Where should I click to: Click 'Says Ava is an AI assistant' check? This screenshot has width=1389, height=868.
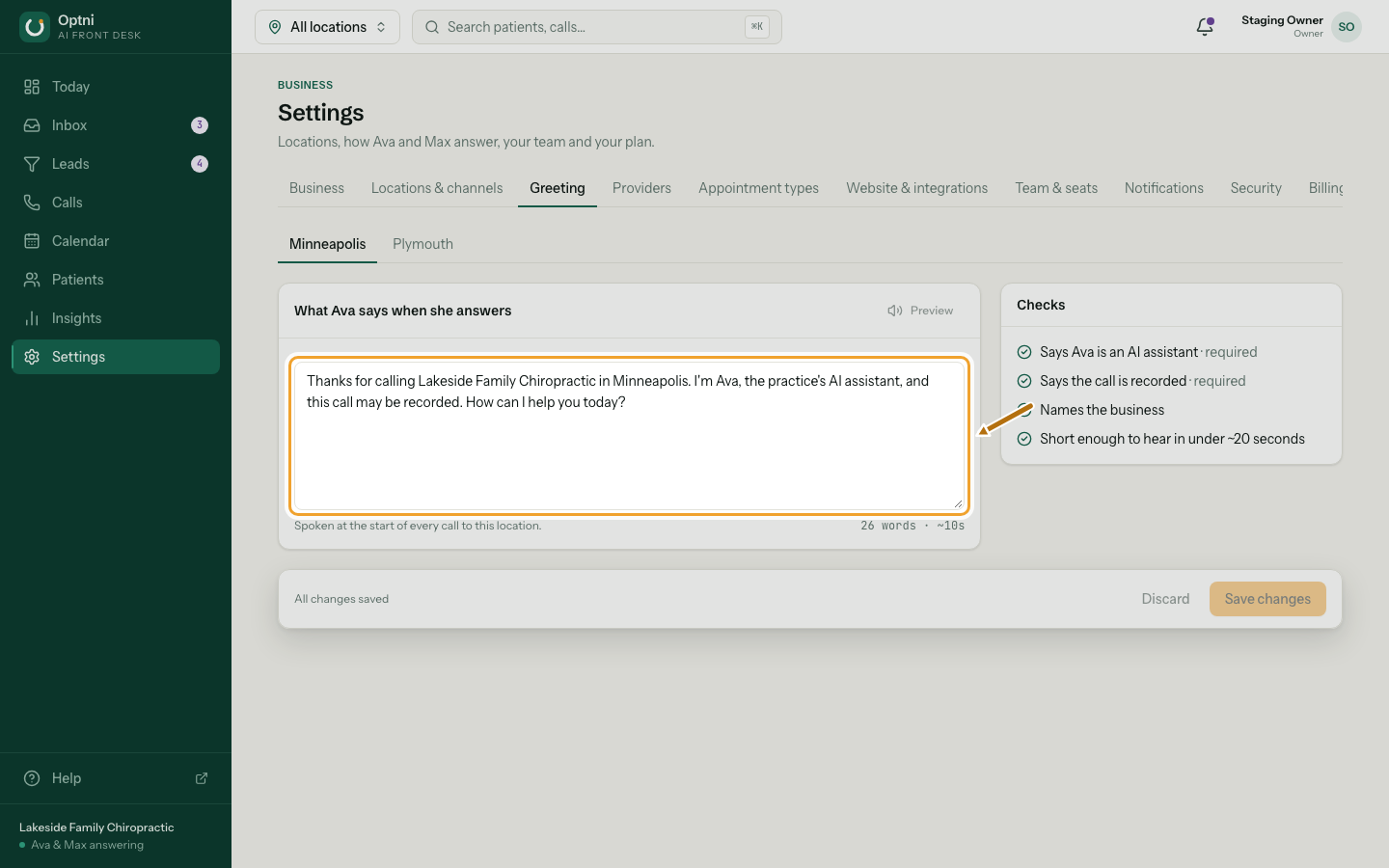click(x=1119, y=352)
